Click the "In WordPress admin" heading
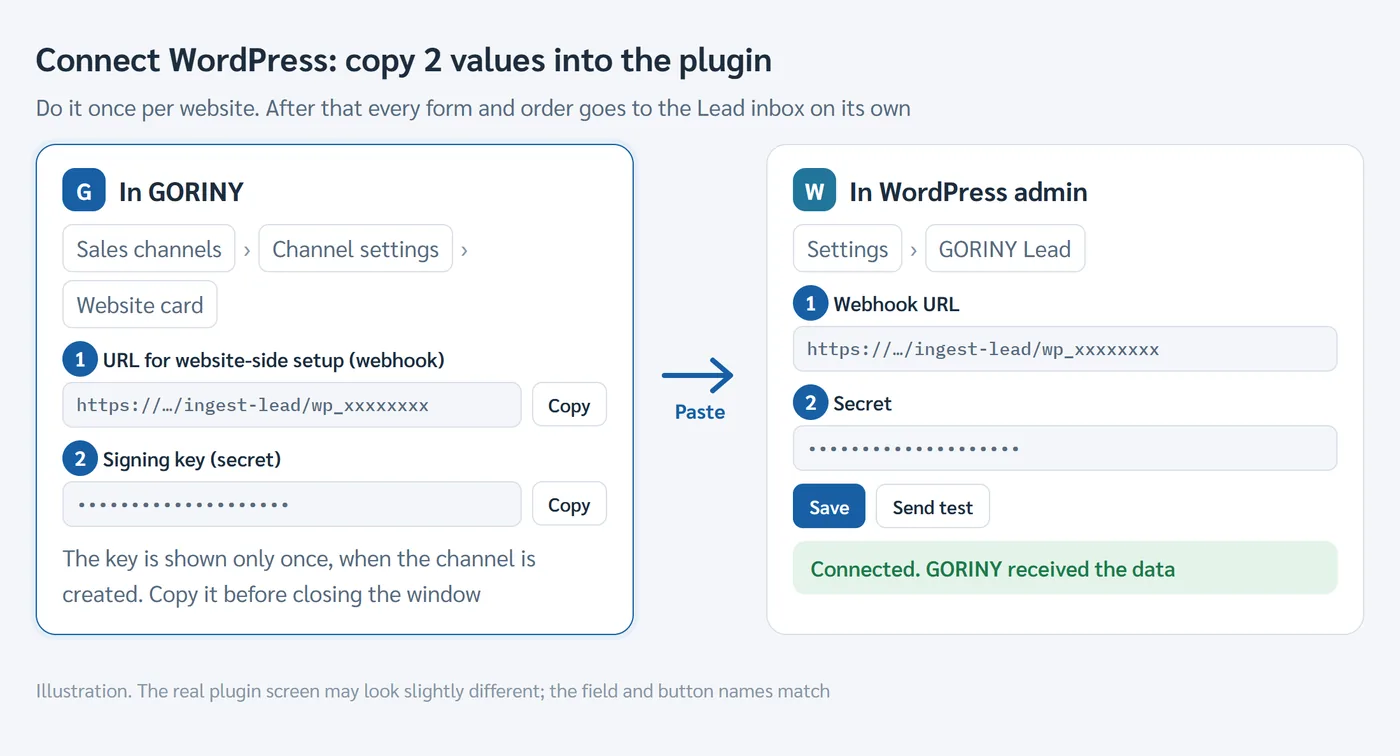 [968, 192]
